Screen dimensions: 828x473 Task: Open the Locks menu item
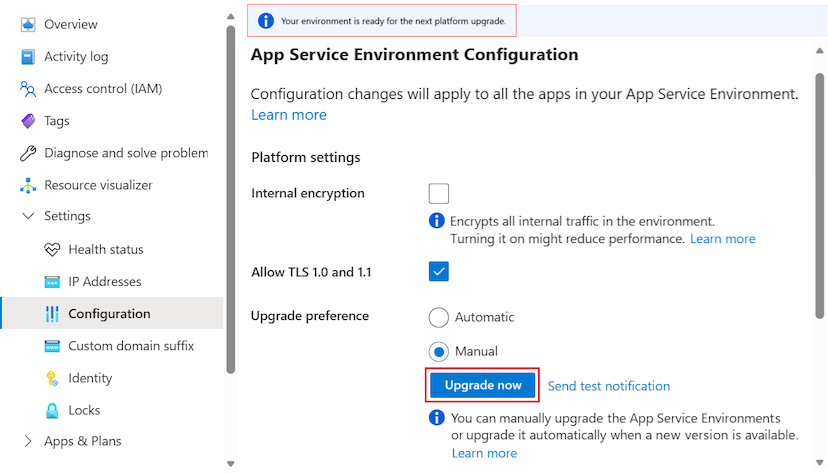(x=84, y=410)
